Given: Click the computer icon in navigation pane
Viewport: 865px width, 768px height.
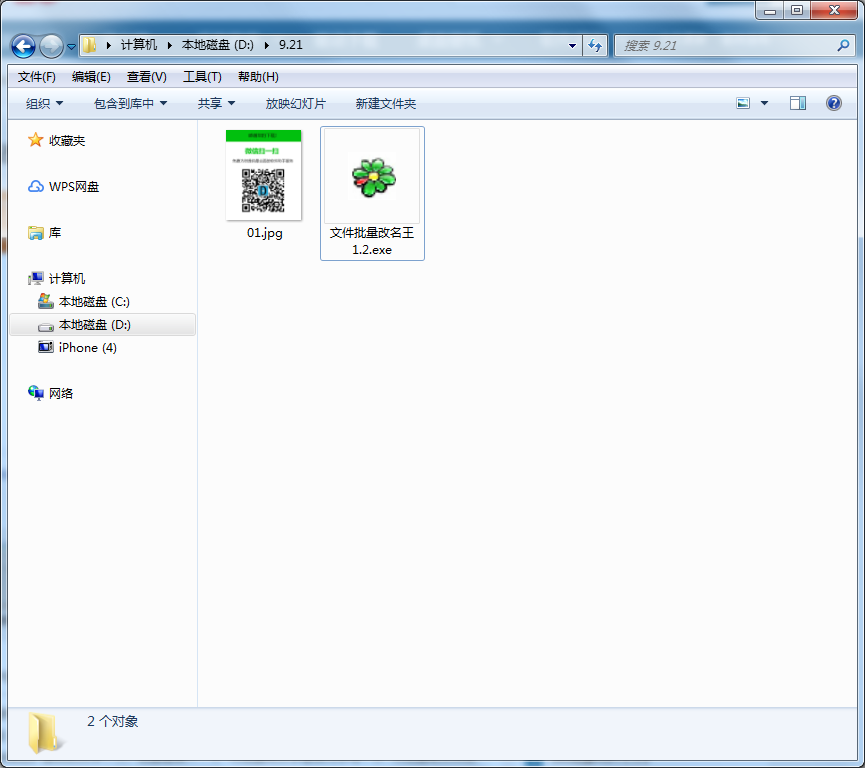Looking at the screenshot, I should click(x=36, y=279).
